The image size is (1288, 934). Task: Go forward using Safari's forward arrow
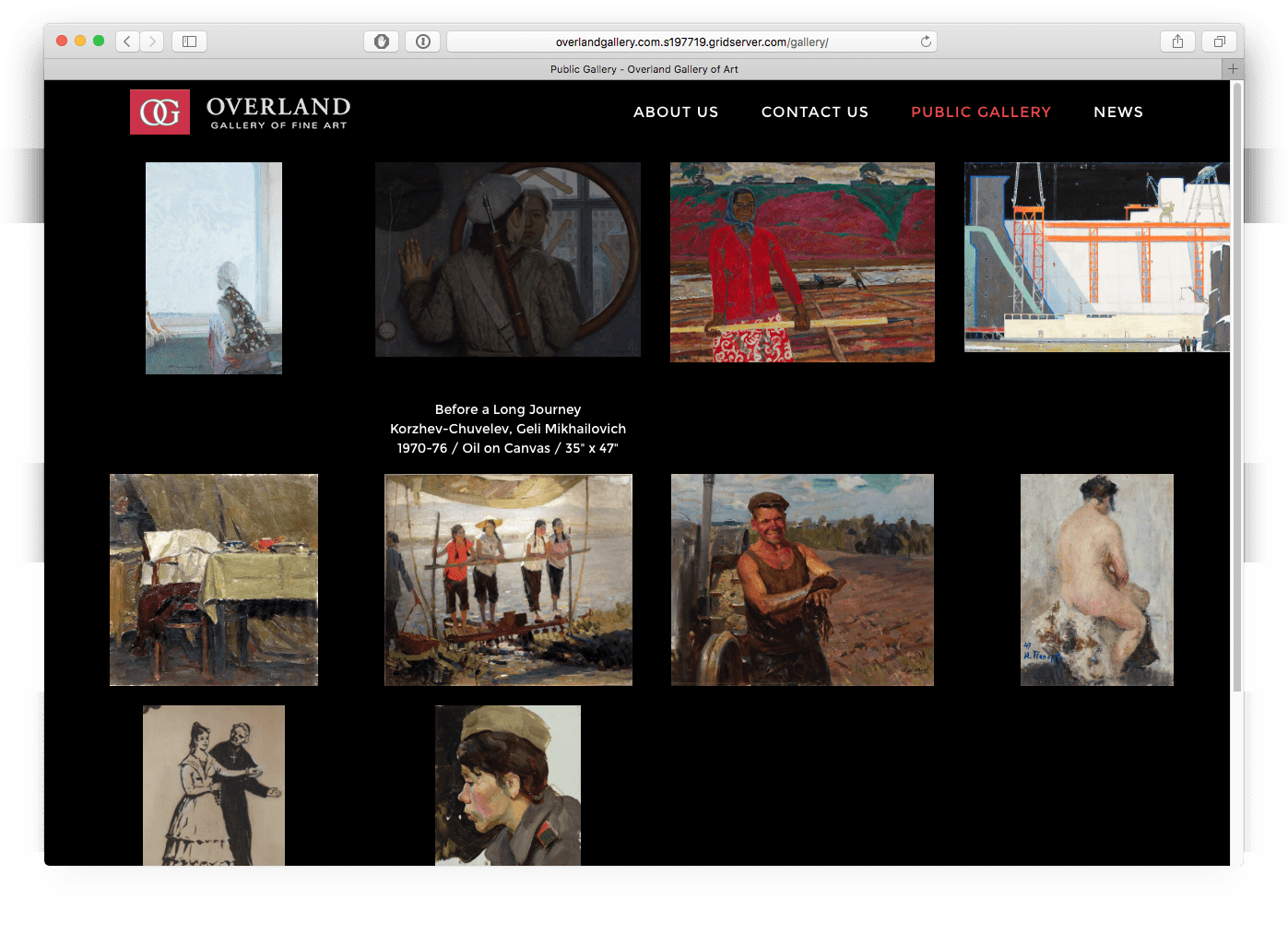click(152, 41)
